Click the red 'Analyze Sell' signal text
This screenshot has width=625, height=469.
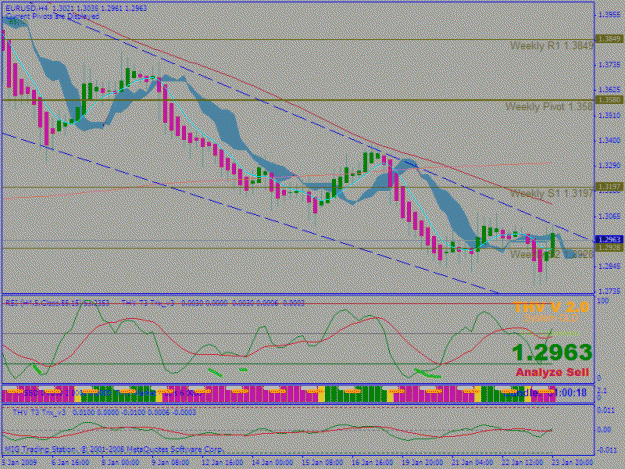(552, 373)
